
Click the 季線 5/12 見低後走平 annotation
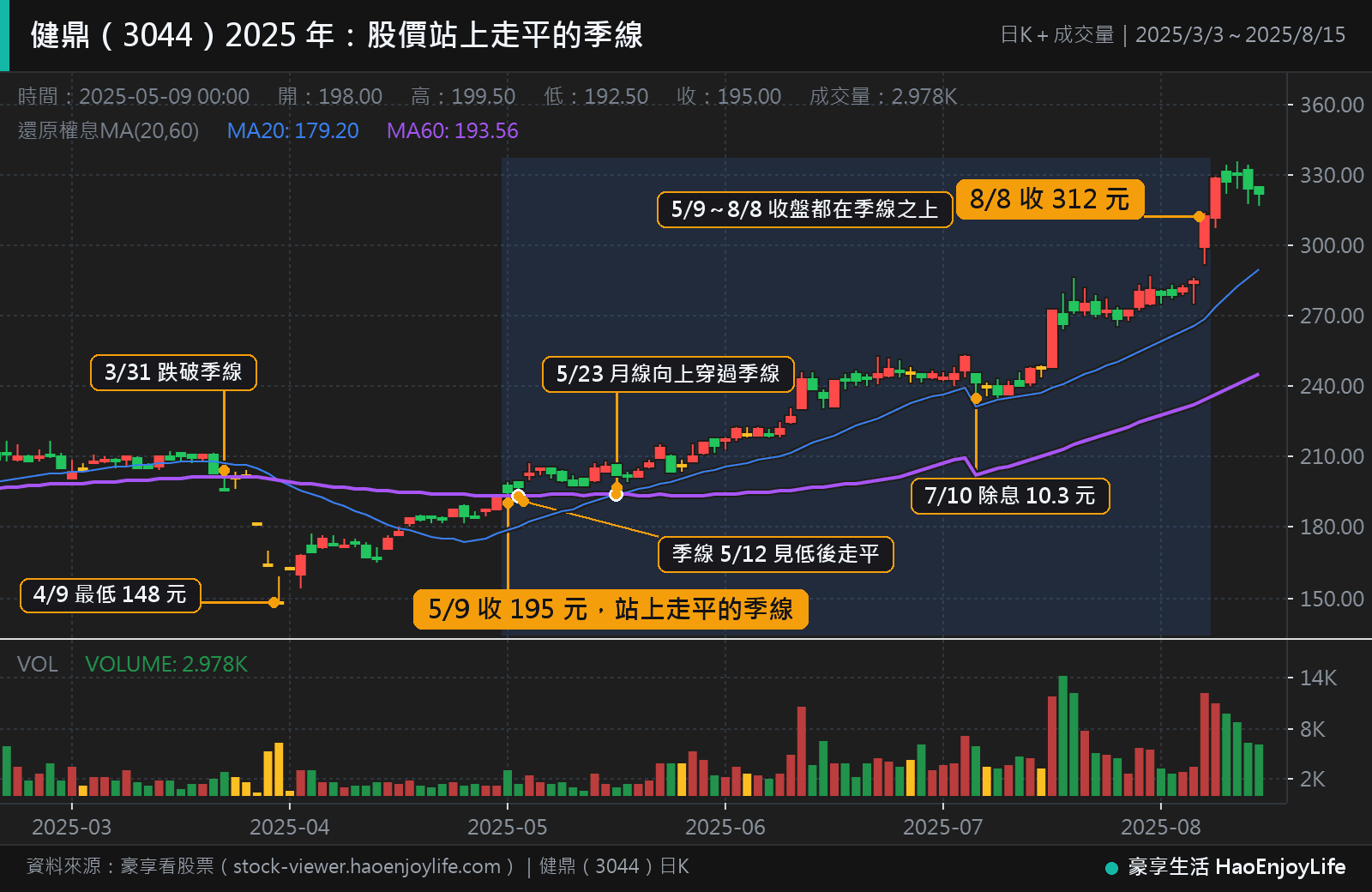click(x=775, y=554)
